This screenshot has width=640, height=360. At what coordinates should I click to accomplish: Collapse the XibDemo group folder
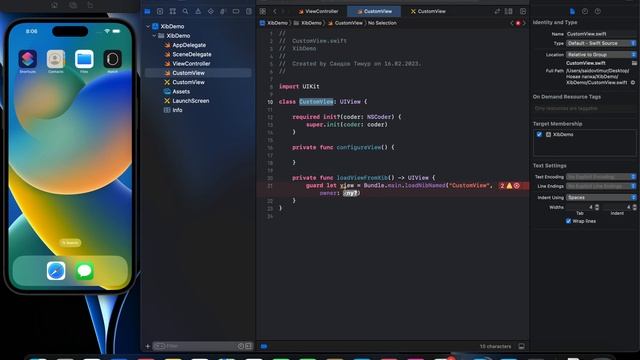click(x=154, y=36)
